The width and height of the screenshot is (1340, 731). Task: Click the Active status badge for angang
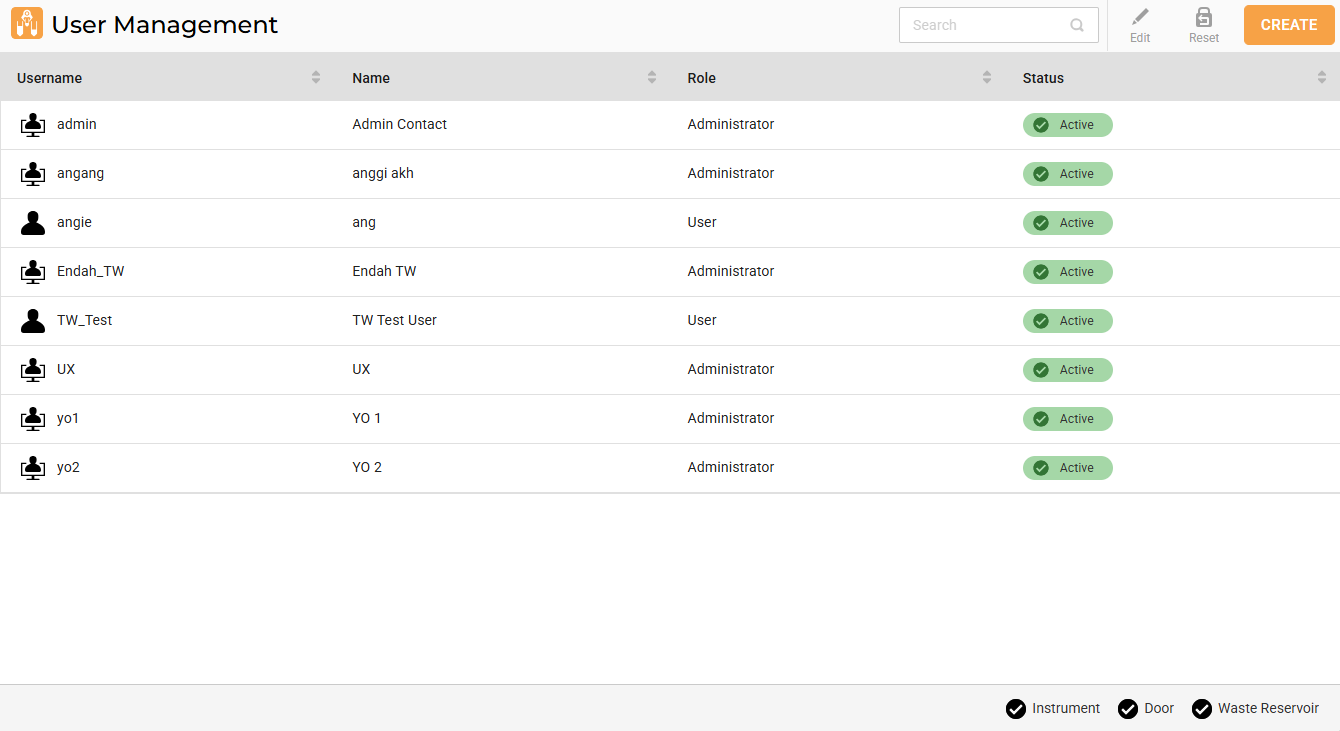[1067, 174]
